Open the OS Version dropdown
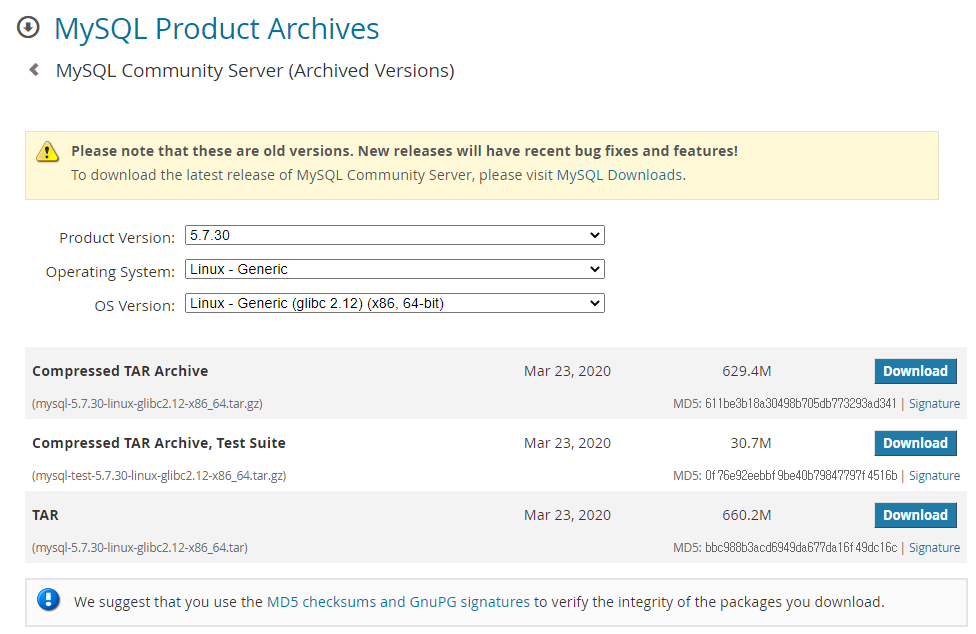976x634 pixels. pos(395,304)
